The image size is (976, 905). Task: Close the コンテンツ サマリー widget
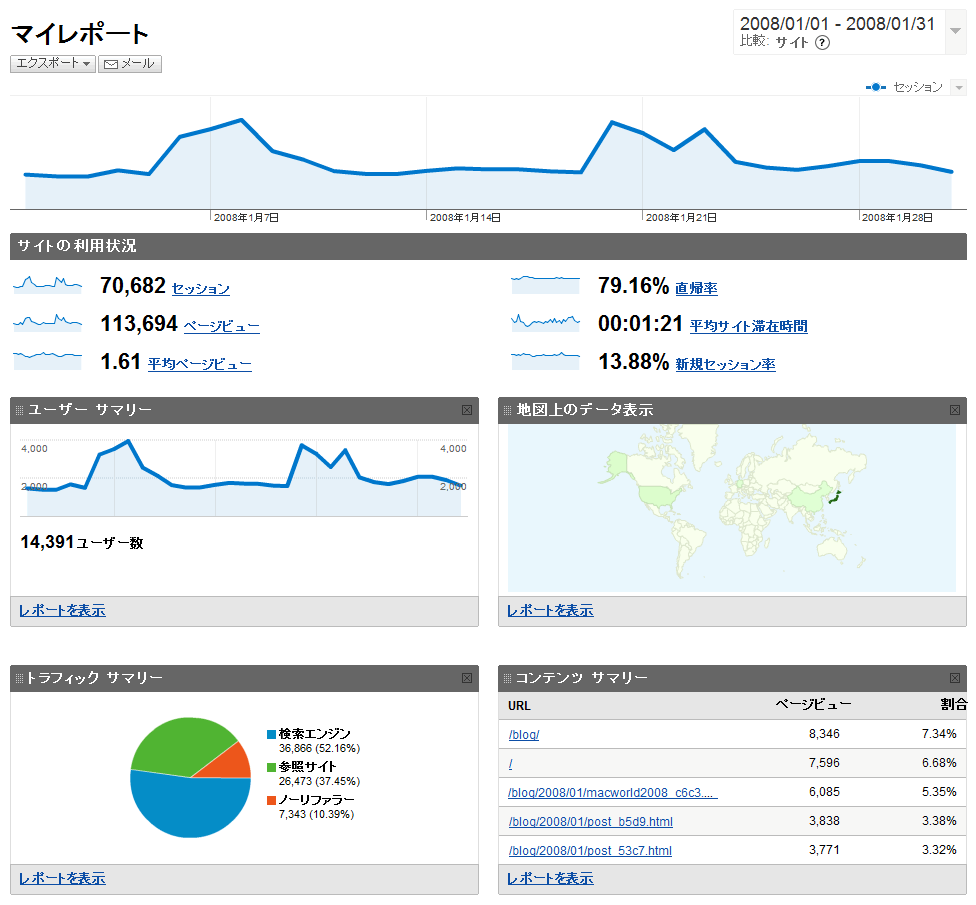tap(955, 678)
